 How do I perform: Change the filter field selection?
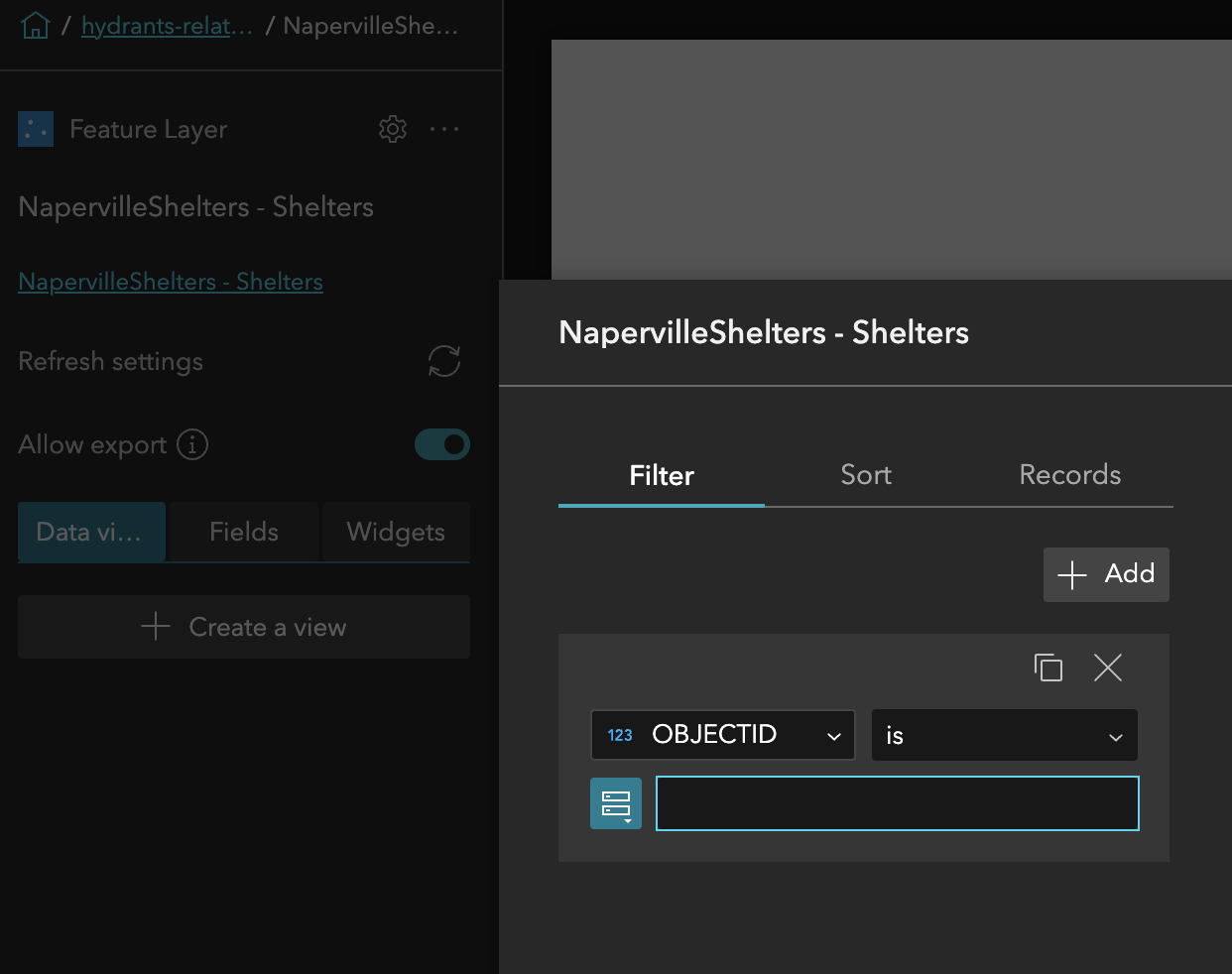tap(722, 735)
